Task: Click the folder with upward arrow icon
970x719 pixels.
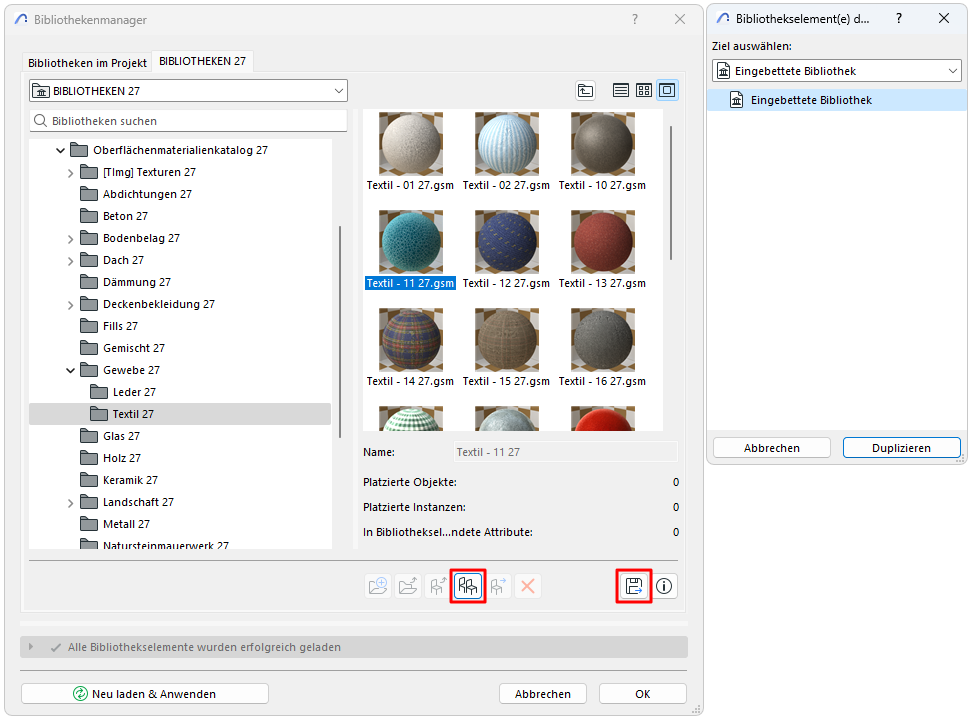Action: tap(408, 585)
